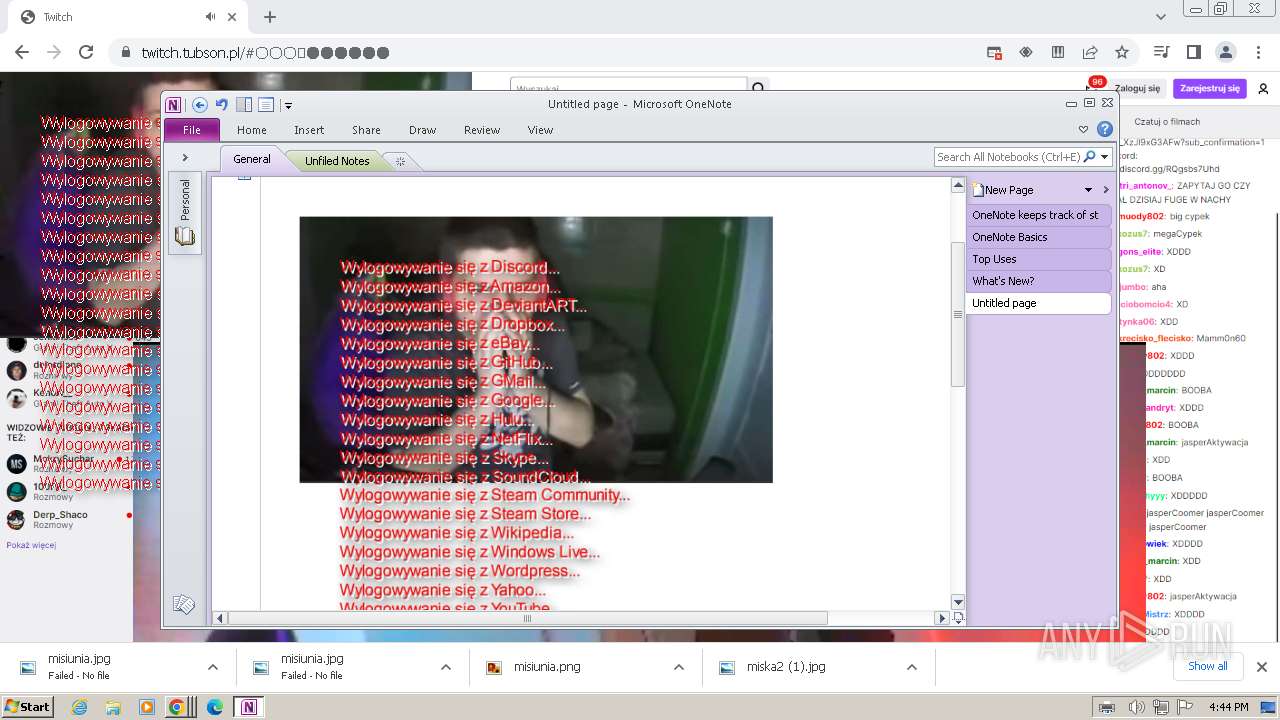Screen dimensions: 1280x720
Task: Expand the OneNote ribbon with the chevron
Action: click(1083, 129)
